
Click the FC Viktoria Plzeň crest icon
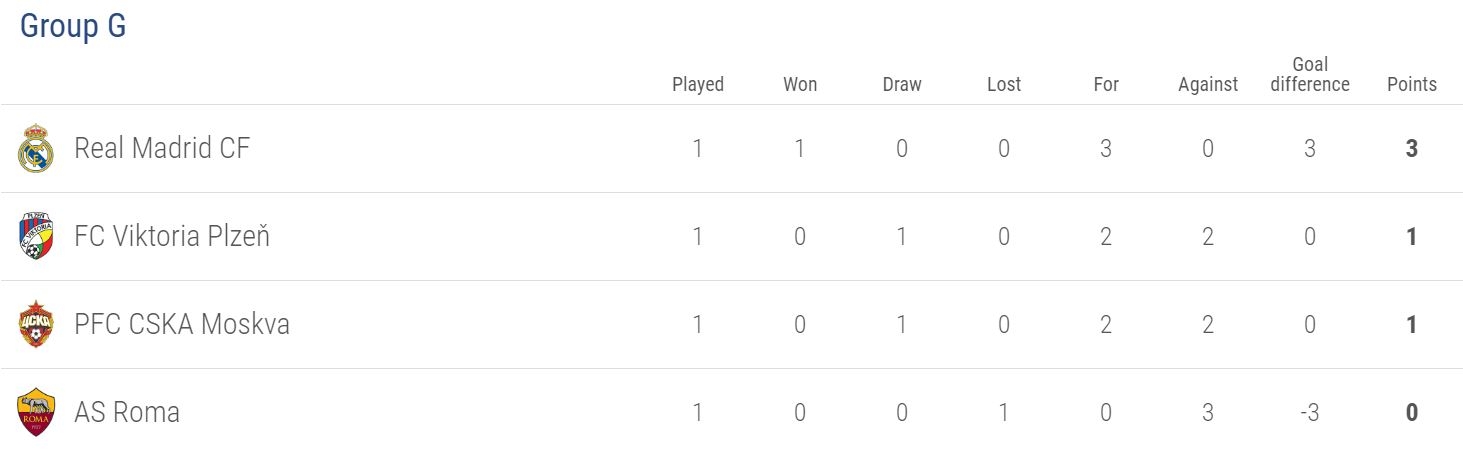[35, 237]
